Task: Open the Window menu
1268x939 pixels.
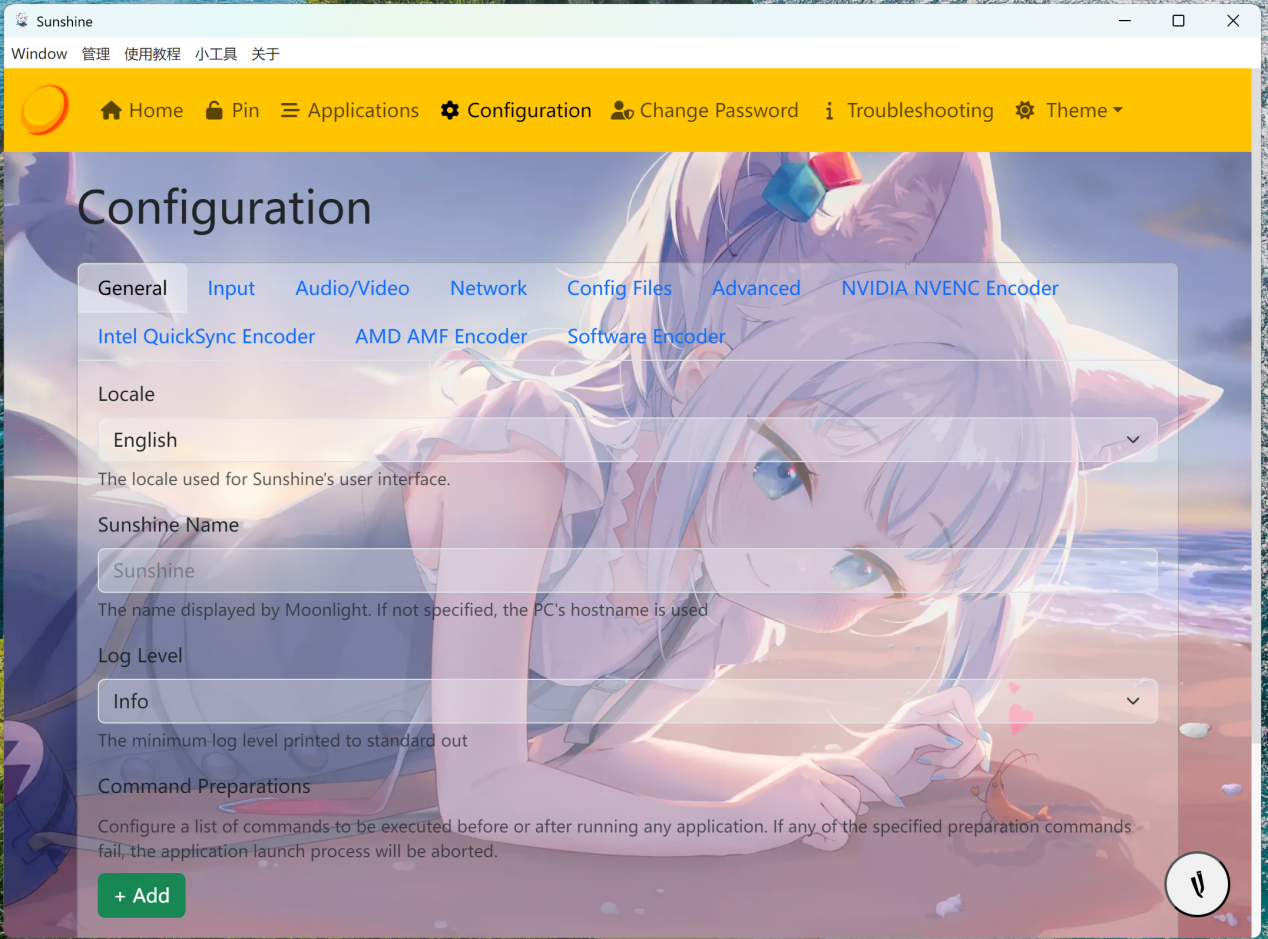Action: pyautogui.click(x=39, y=54)
